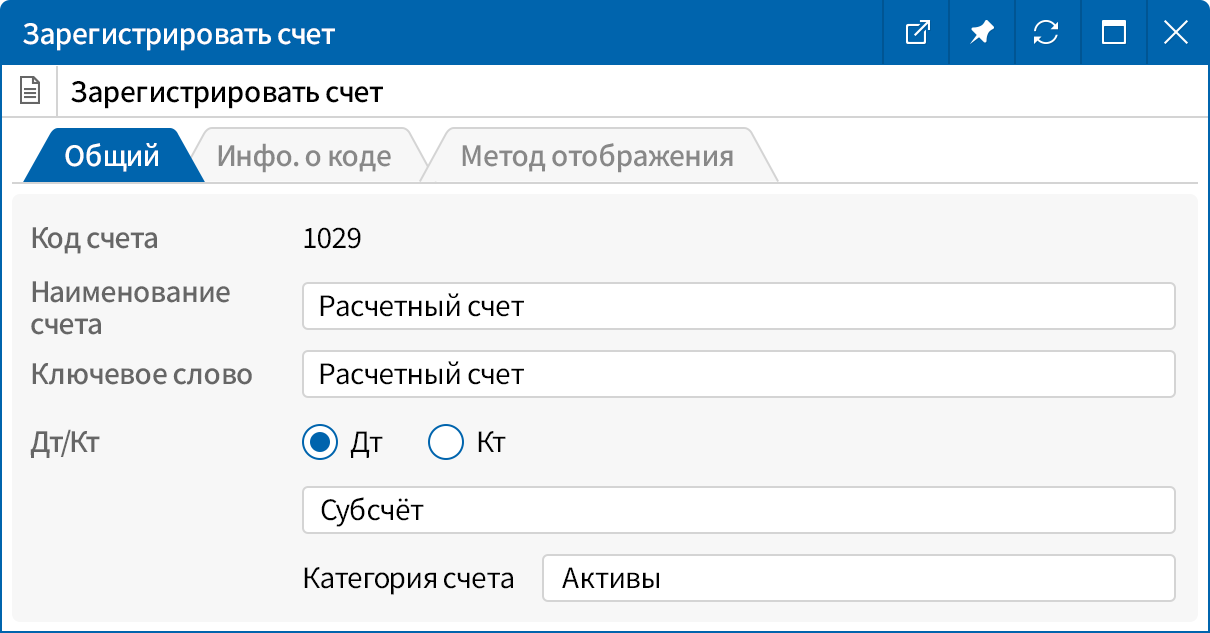Select the Кт radio button
Image resolution: width=1210 pixels, height=633 pixels.
[446, 442]
